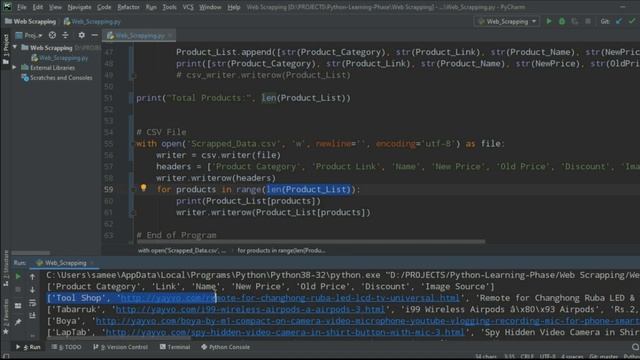Click the Web Scrapping breadcrumb in navigation bar
640x360 pixels.
31,21
